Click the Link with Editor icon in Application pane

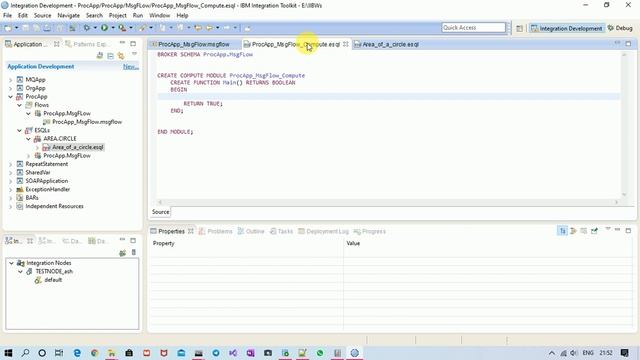click(x=121, y=56)
